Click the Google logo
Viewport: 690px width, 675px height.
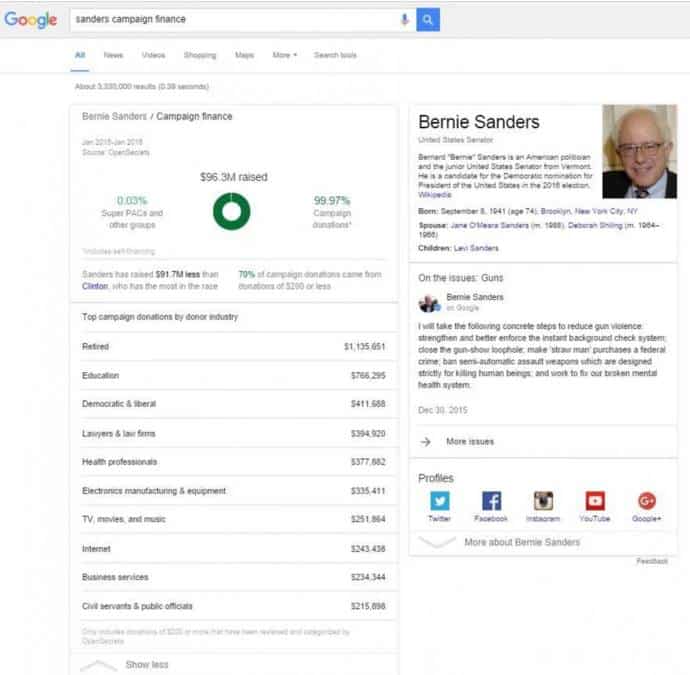[30, 19]
